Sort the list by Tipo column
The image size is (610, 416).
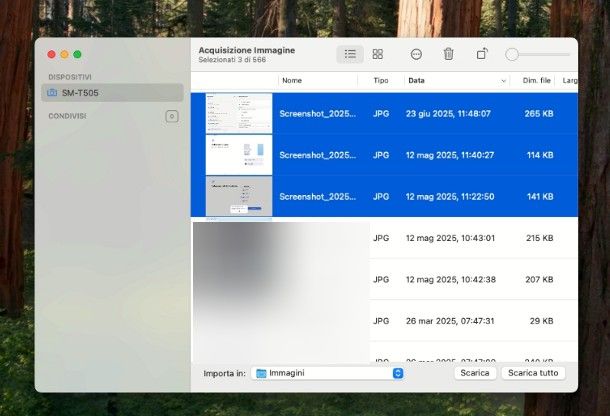click(381, 80)
